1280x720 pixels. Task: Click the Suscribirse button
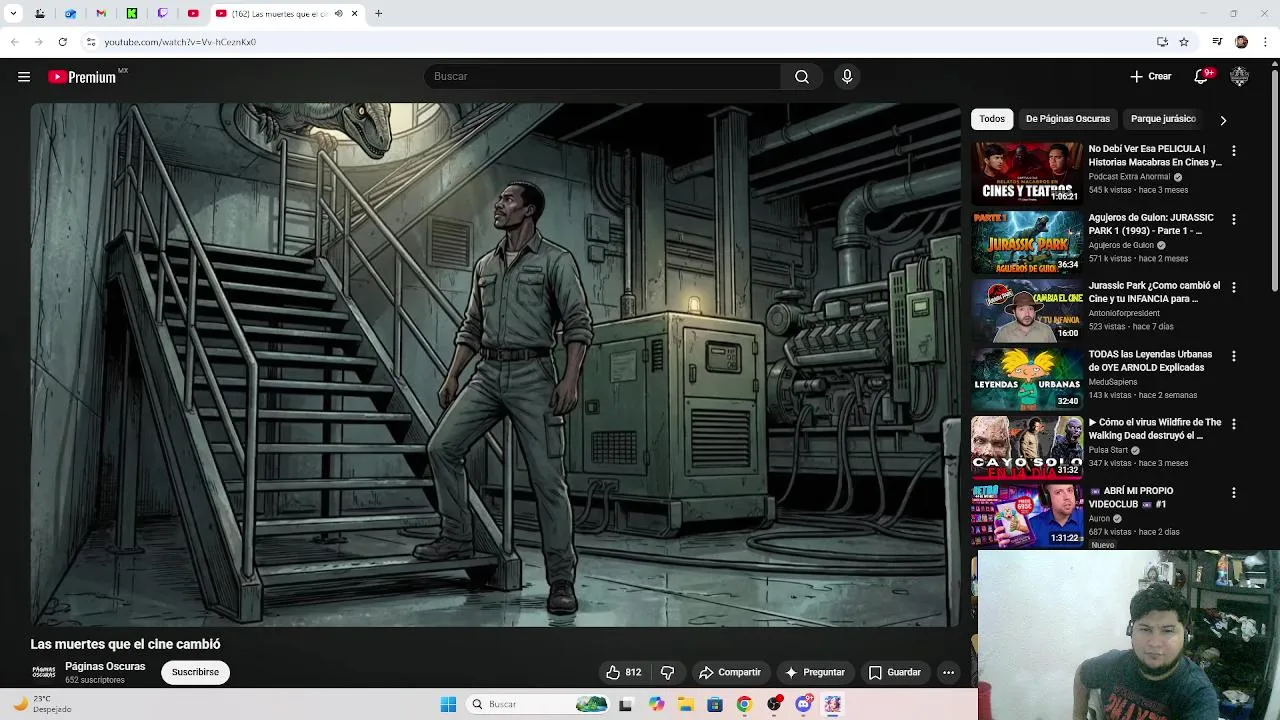(x=195, y=672)
